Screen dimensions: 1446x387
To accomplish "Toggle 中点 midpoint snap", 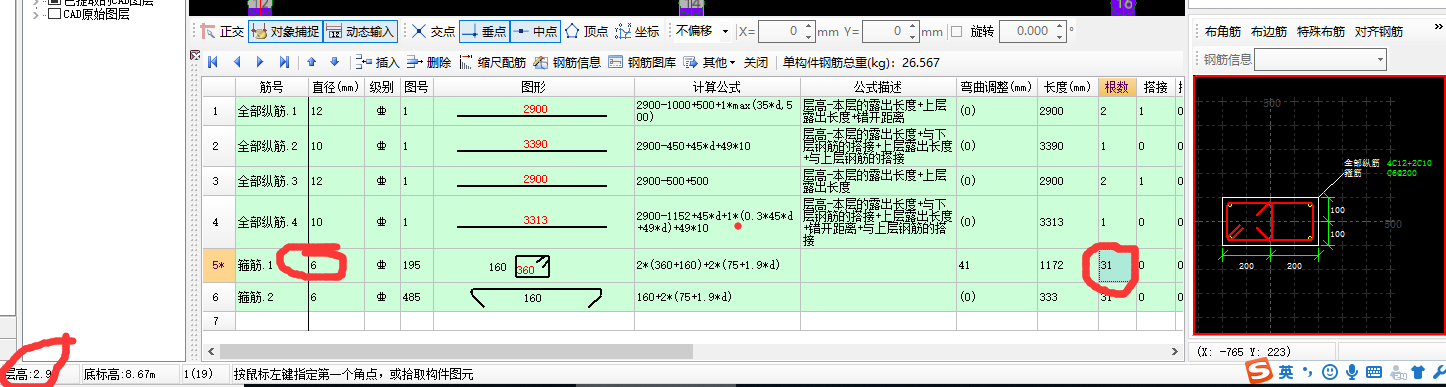I will 535,32.
